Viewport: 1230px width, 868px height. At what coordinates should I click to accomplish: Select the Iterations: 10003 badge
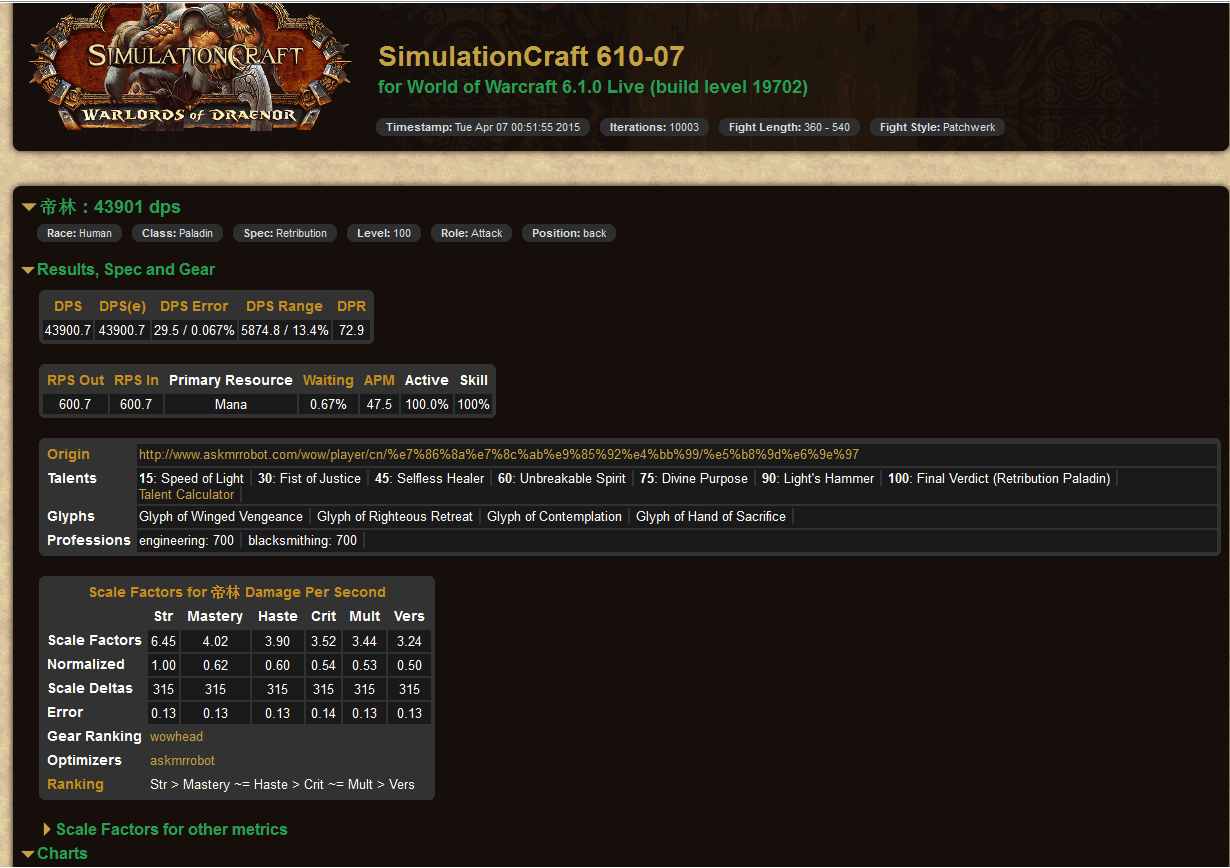[x=654, y=127]
